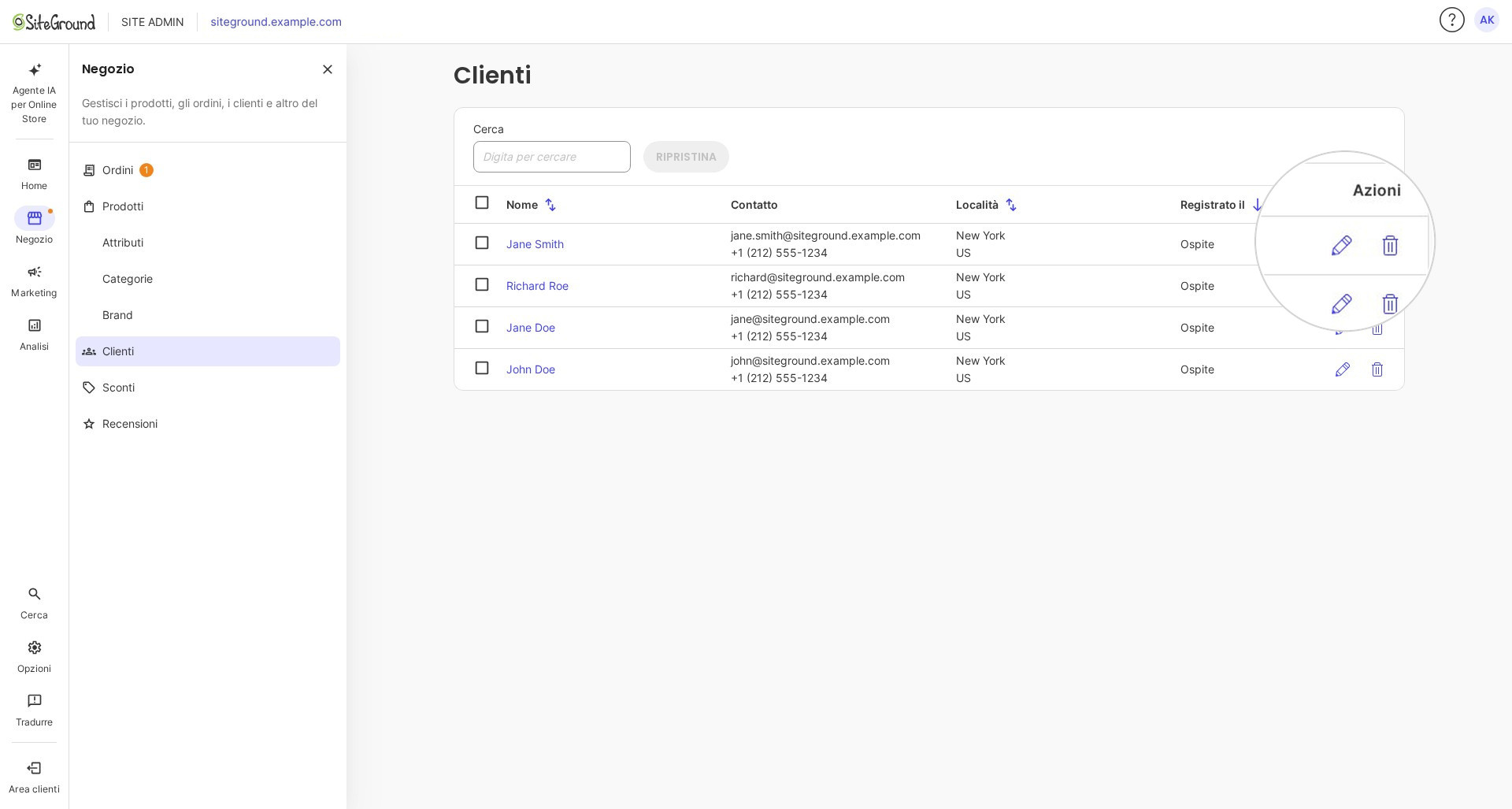
Task: Select the Negozio store icon
Action: 34,218
